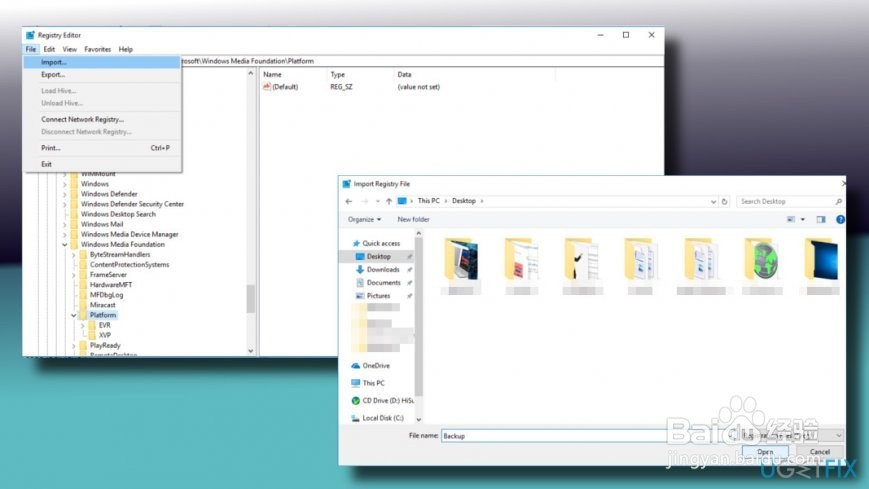
Task: Select Local Disk (C:) in navigation pane
Action: click(377, 418)
